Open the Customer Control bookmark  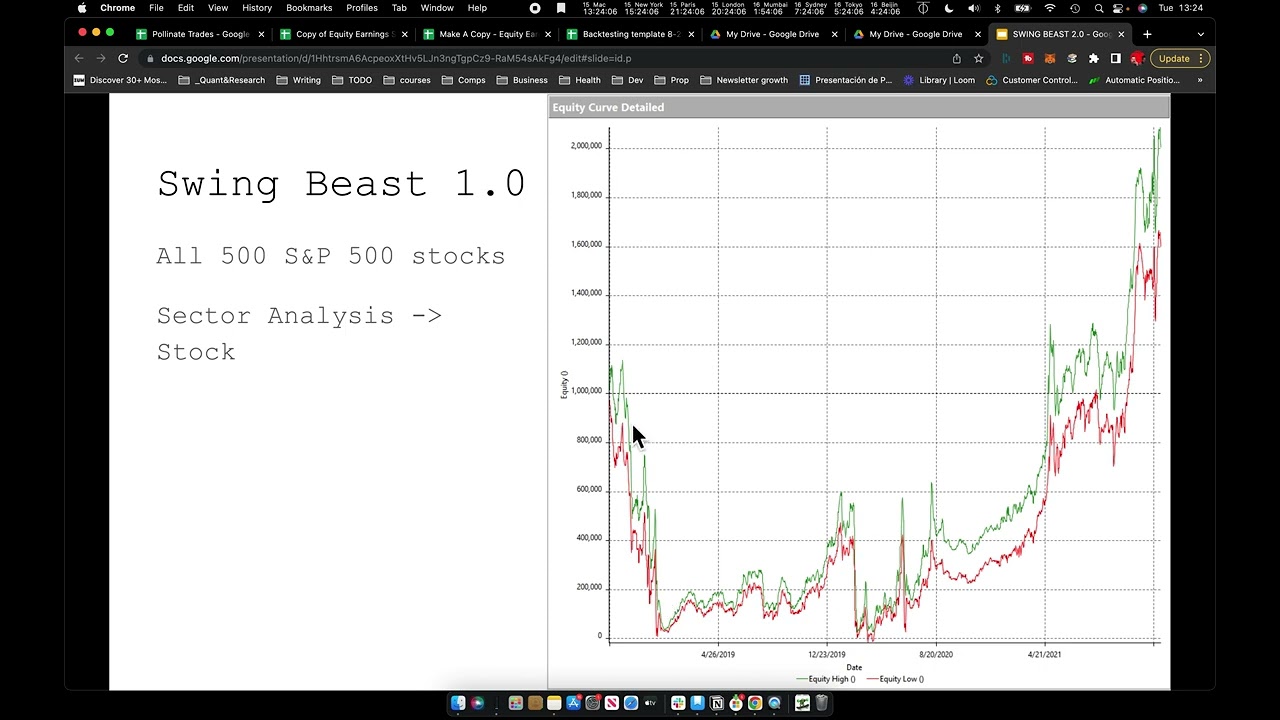tap(1031, 80)
